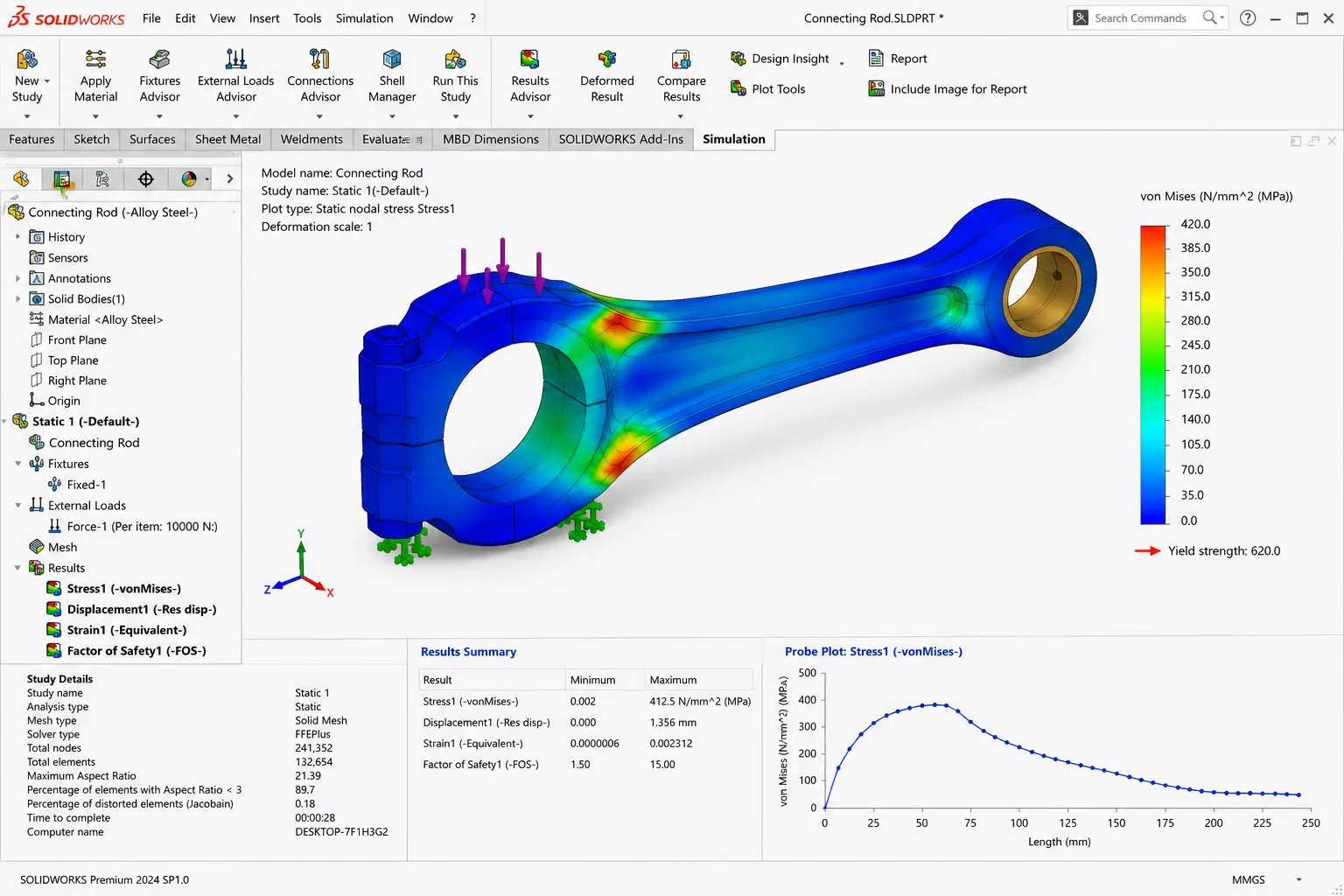
Task: Expand more manager tabs chevron
Action: pos(229,178)
